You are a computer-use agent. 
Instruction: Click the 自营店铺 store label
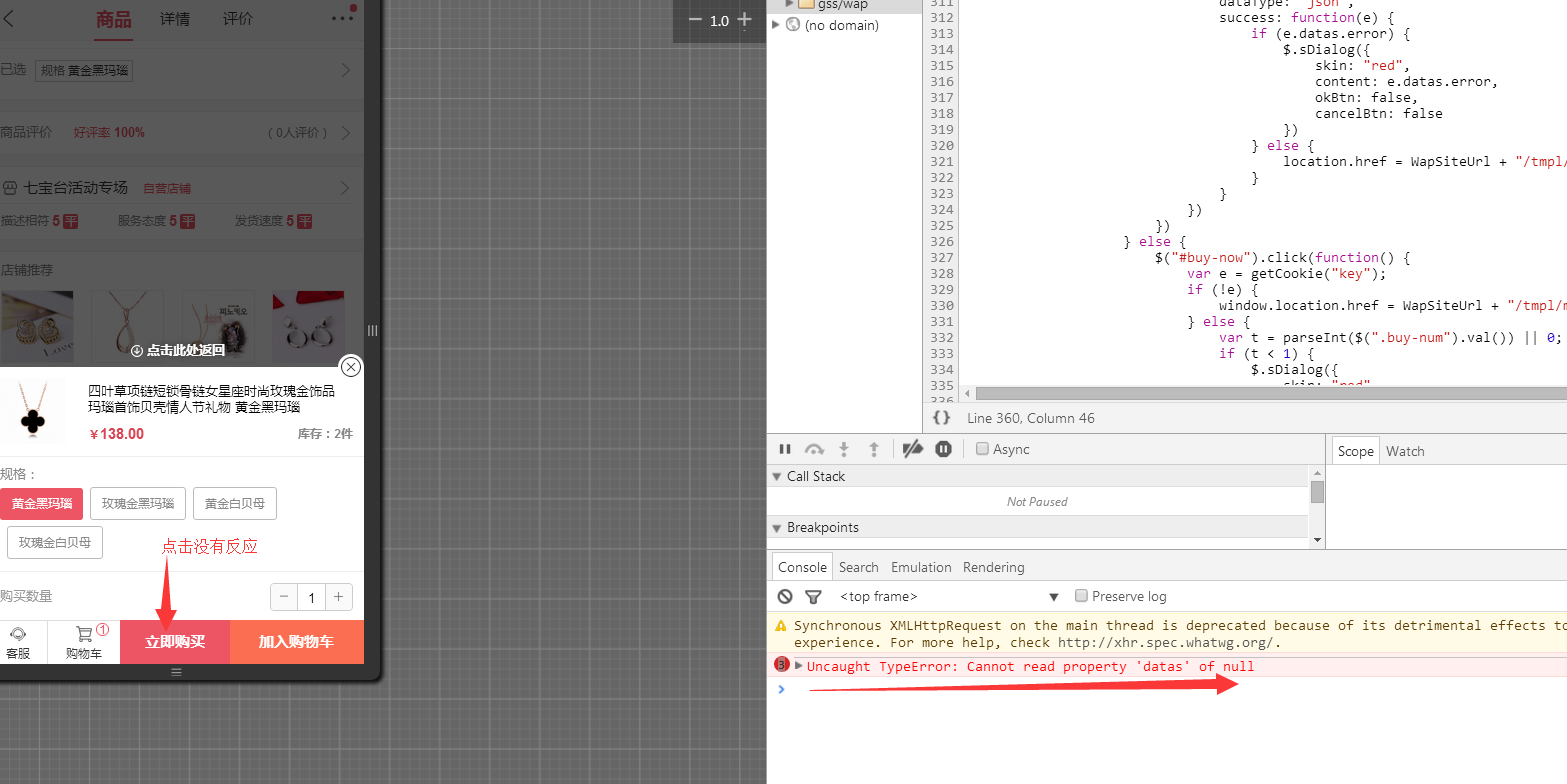[x=167, y=188]
